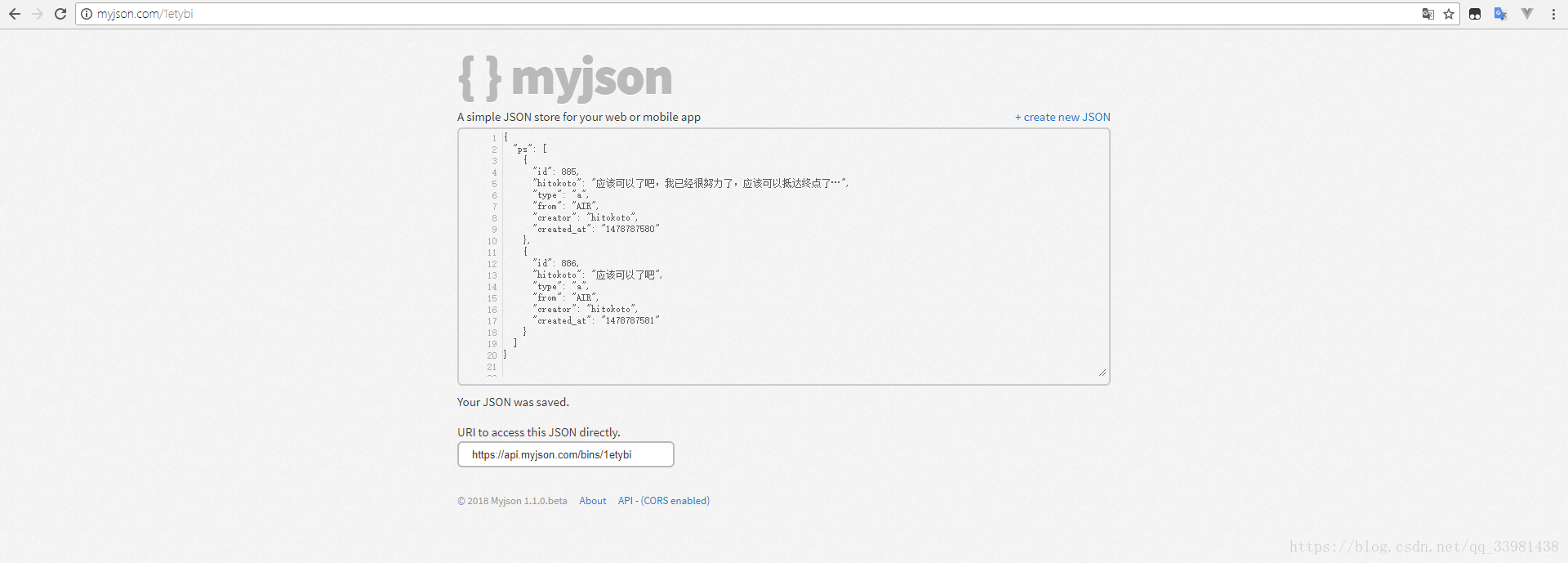This screenshot has width=1568, height=563.
Task: Click the line with "id": 886
Action: pyautogui.click(x=556, y=263)
